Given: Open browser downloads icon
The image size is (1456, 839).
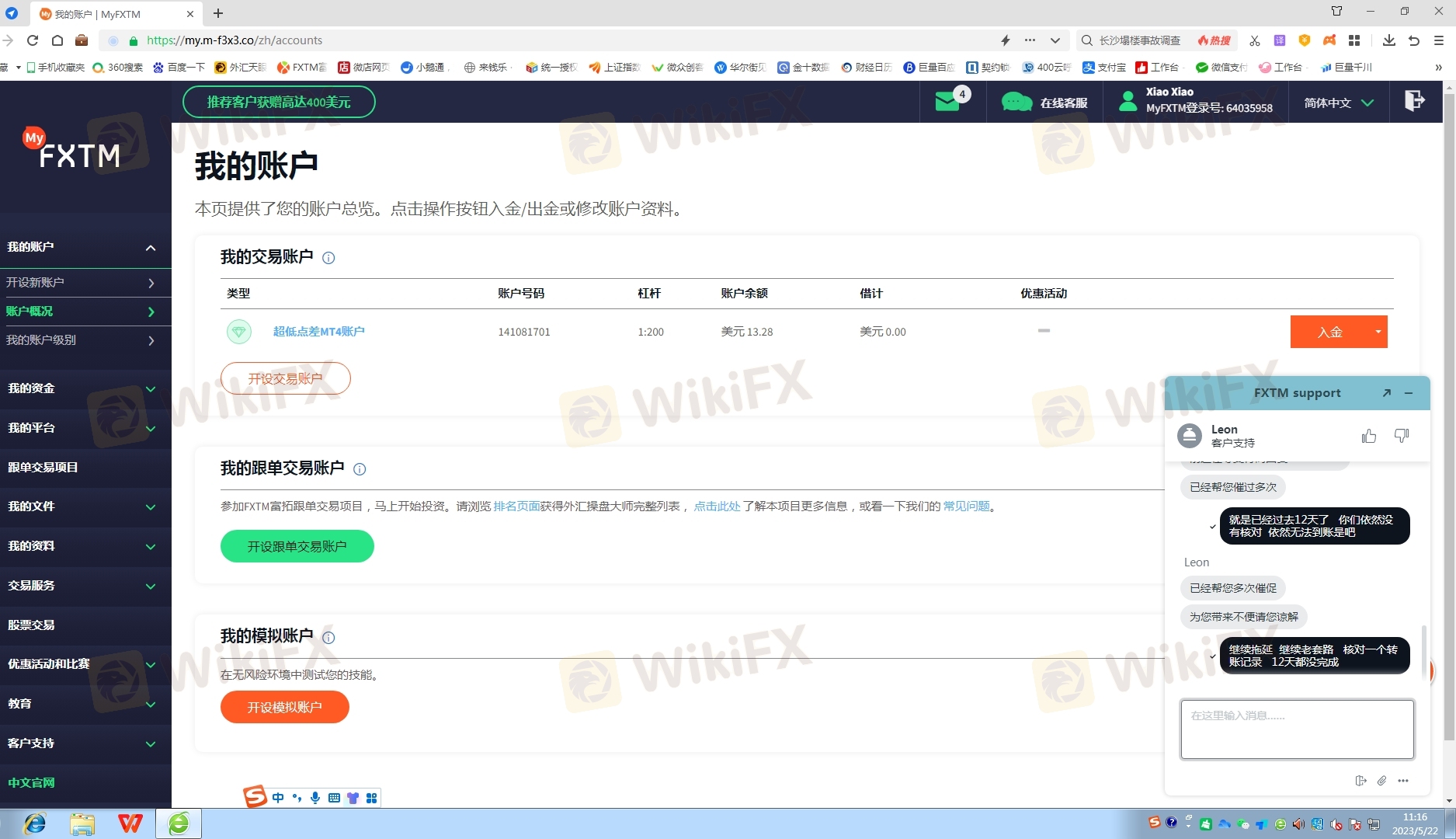Looking at the screenshot, I should pos(1389,40).
